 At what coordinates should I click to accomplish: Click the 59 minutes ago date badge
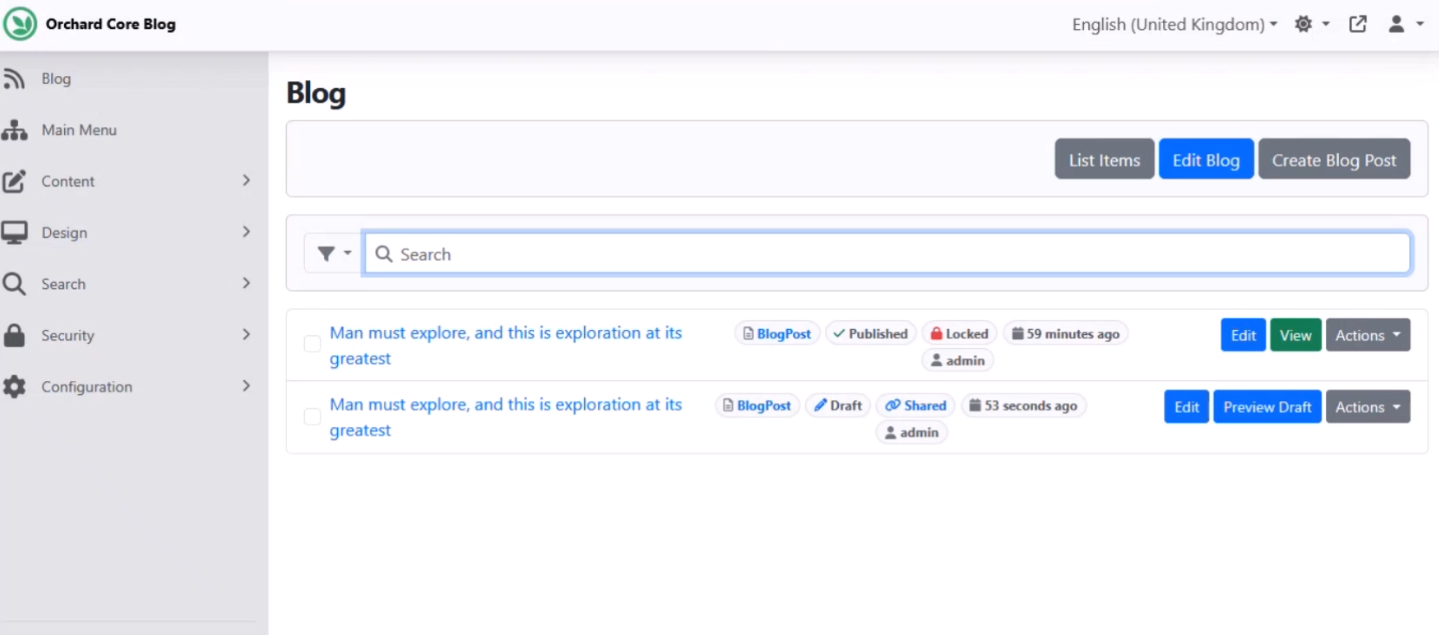tap(1065, 334)
